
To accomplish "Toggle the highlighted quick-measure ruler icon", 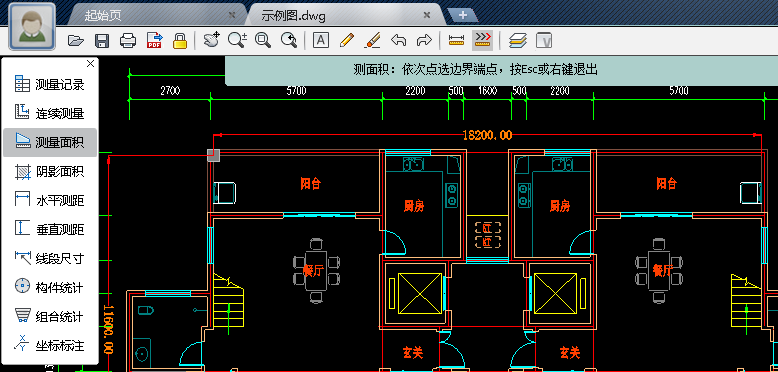I will [482, 40].
